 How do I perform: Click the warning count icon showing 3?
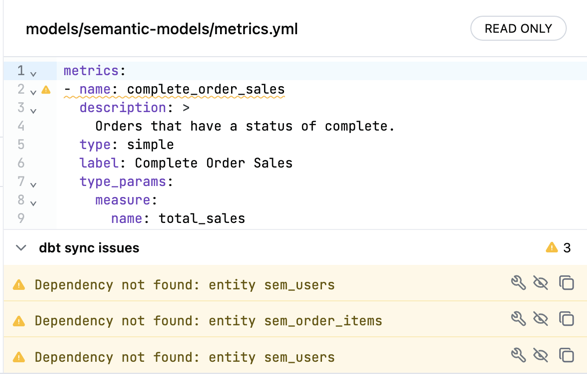pos(551,247)
